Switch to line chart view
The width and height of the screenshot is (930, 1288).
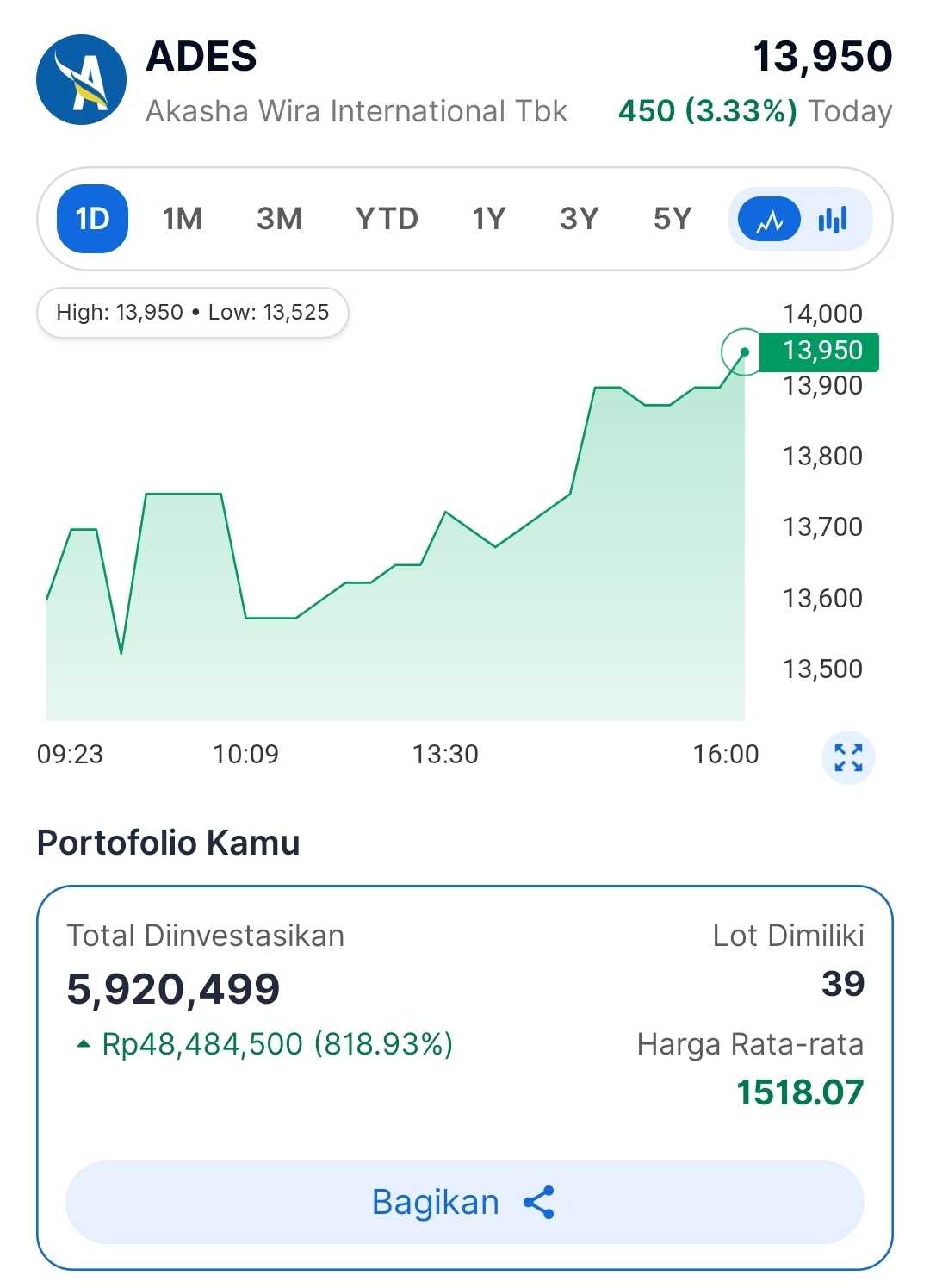pyautogui.click(x=769, y=220)
